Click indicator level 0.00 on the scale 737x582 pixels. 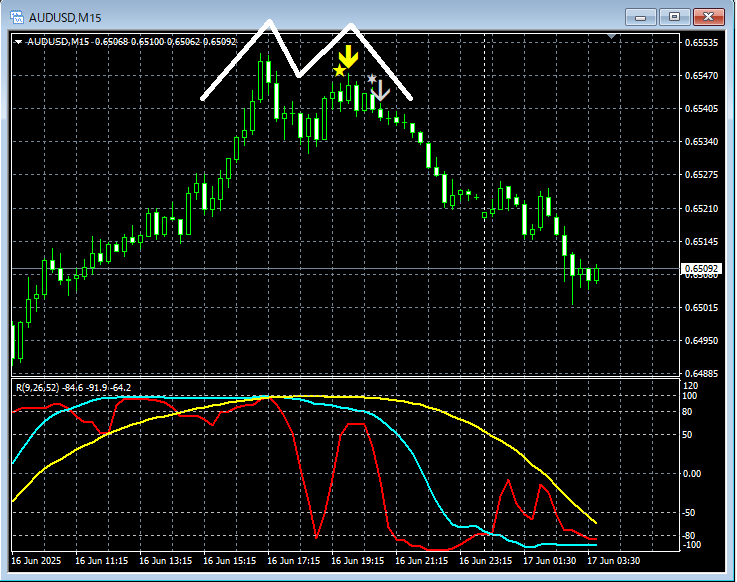(691, 473)
